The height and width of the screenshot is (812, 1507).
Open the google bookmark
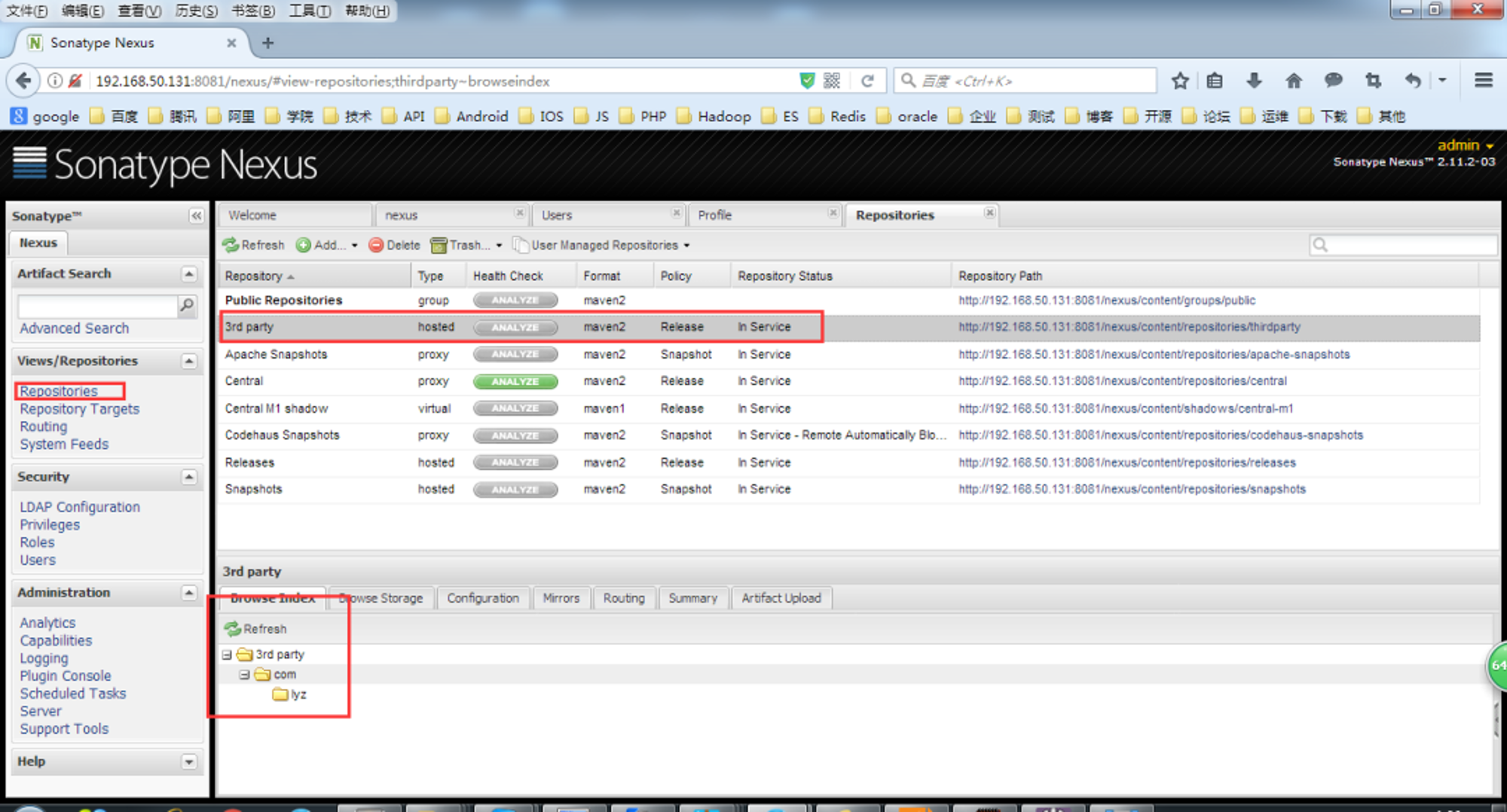[45, 116]
